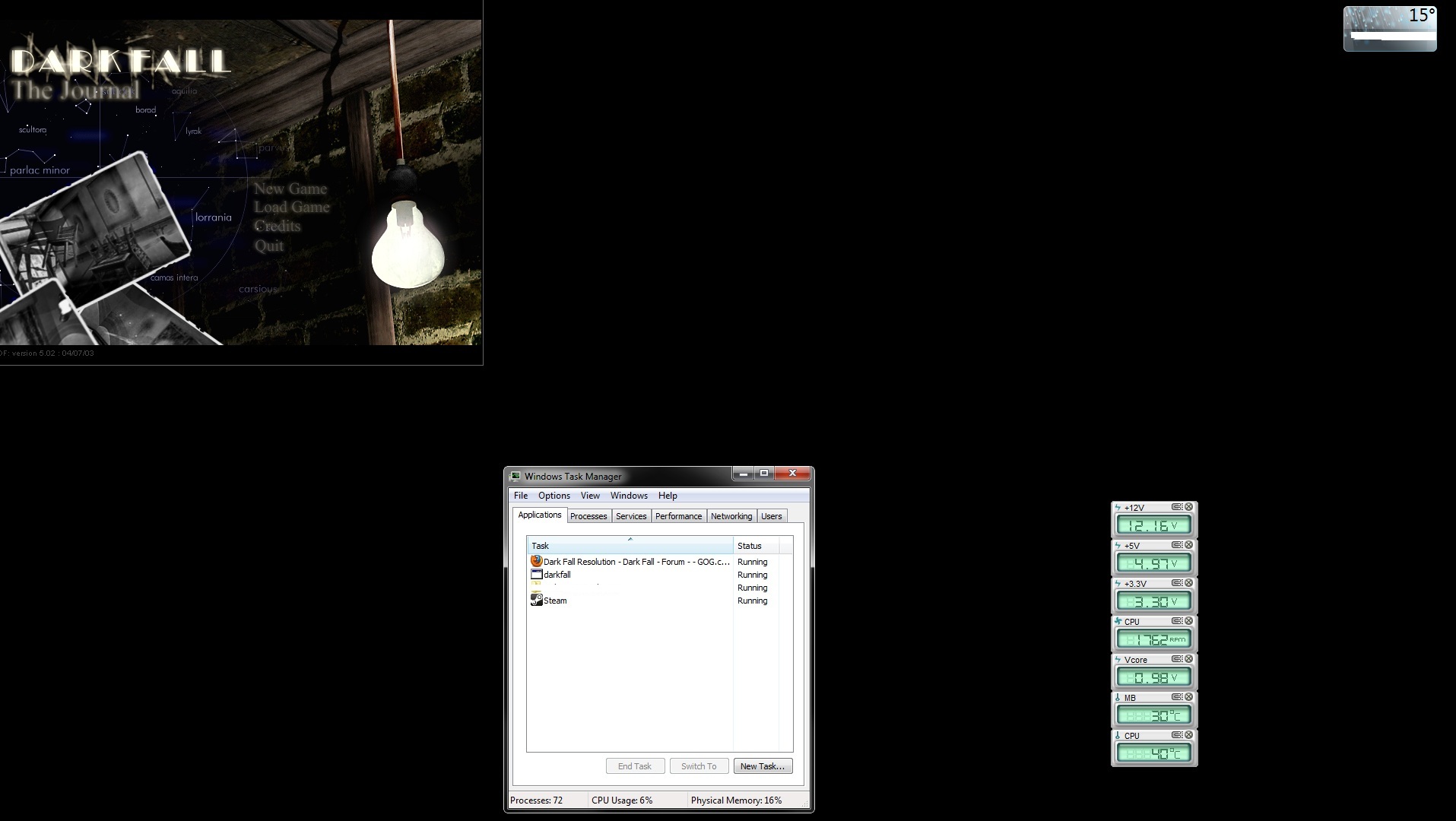Click the 1762 RPM fan speed display
The image size is (1456, 821).
click(x=1154, y=639)
